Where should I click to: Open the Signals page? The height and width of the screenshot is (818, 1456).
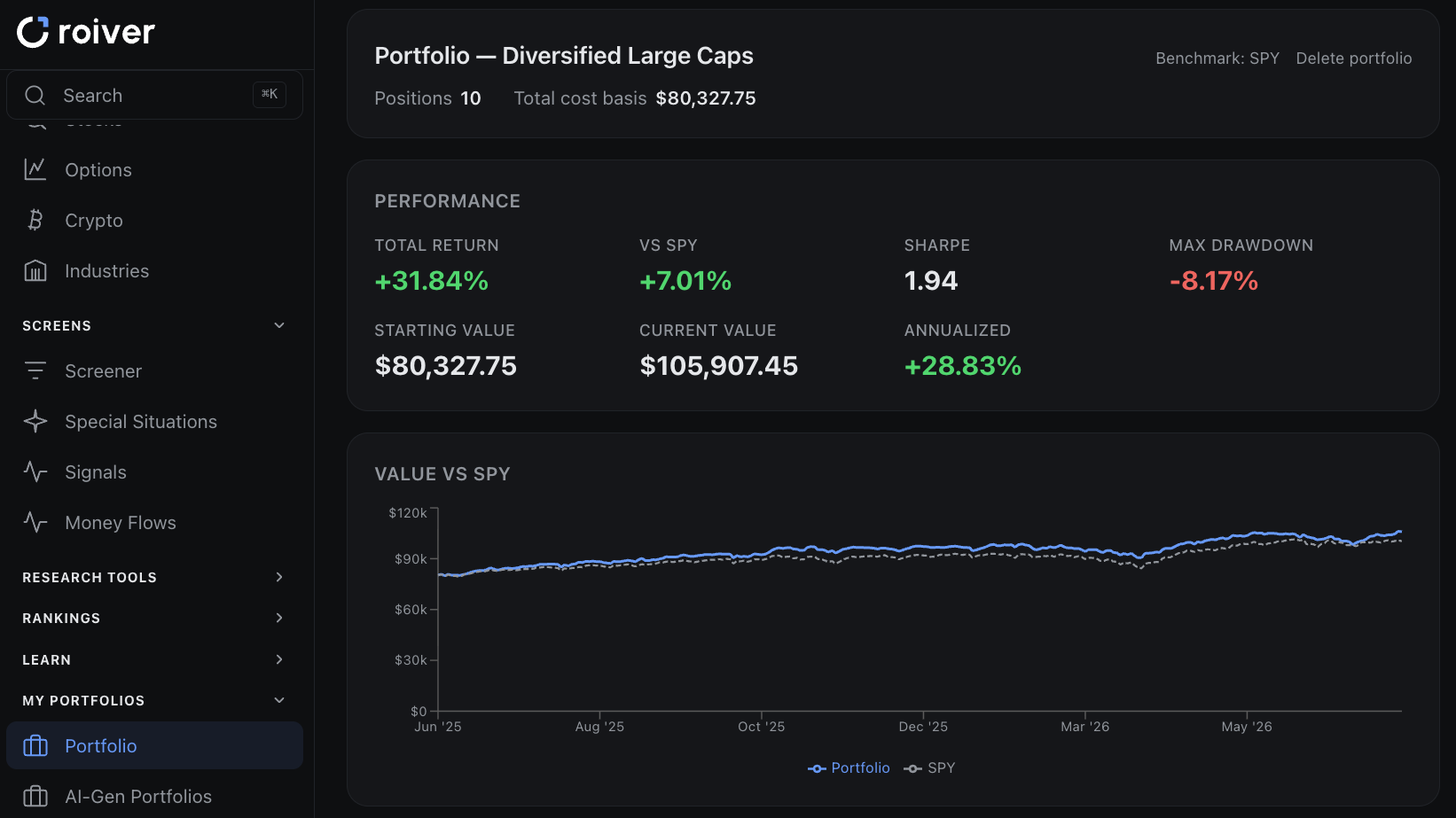pos(154,471)
